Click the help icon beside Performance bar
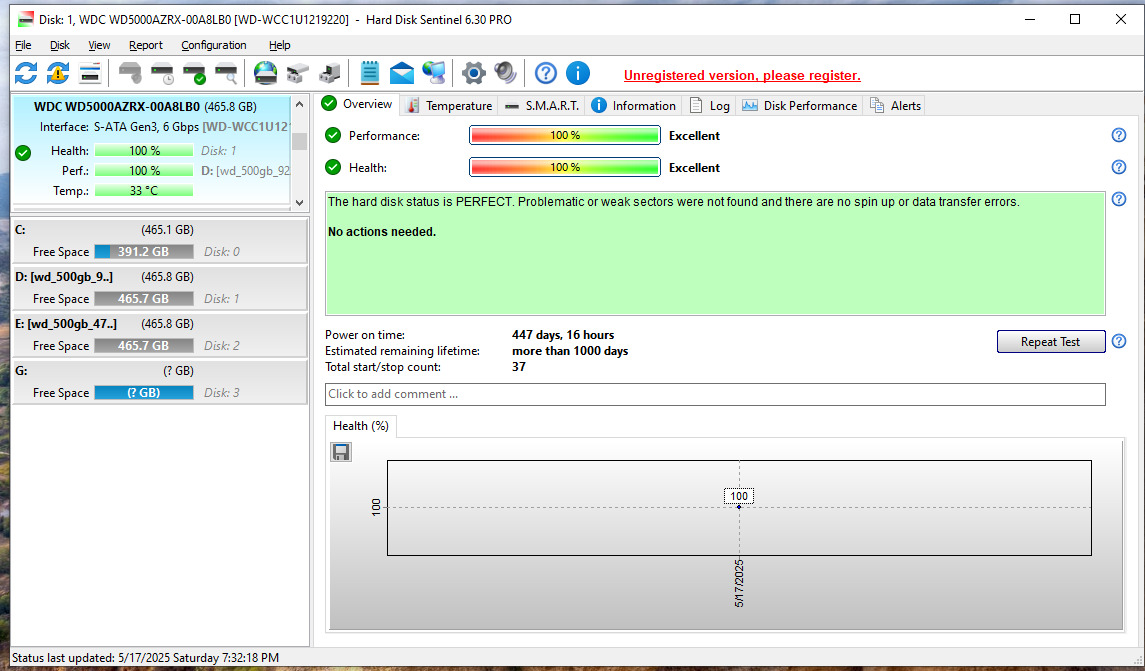The height and width of the screenshot is (671, 1145). [1119, 135]
